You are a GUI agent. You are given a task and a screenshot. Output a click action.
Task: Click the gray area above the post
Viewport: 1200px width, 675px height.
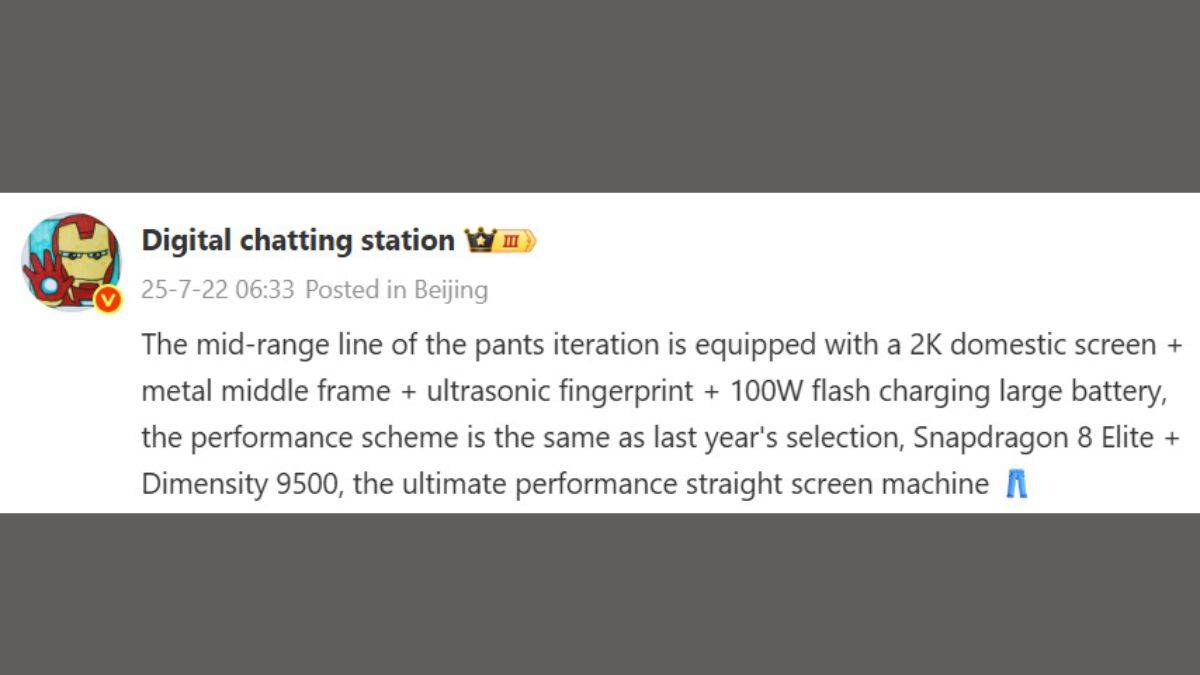pyautogui.click(x=600, y=95)
